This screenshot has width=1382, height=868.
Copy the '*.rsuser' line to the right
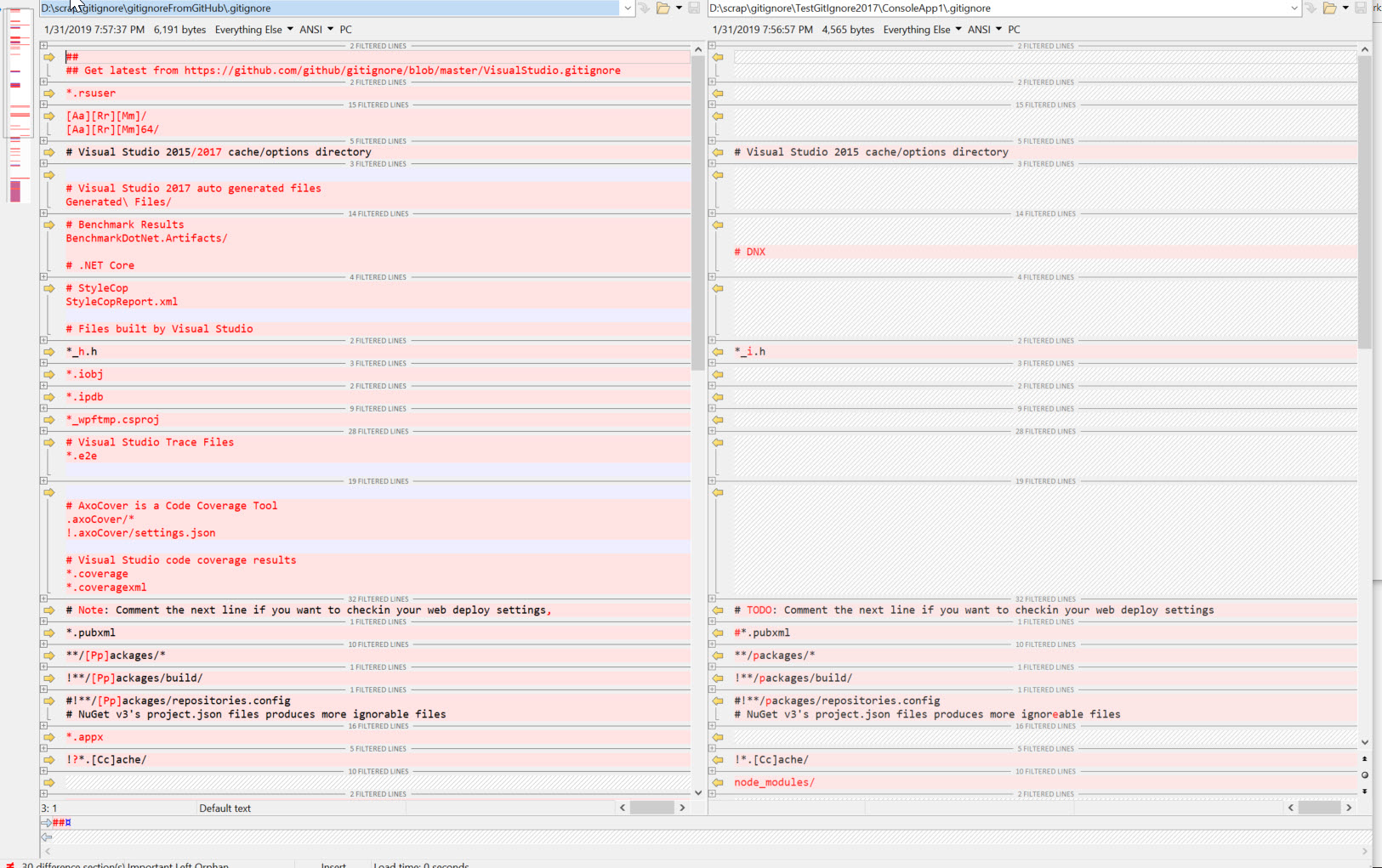(x=49, y=94)
